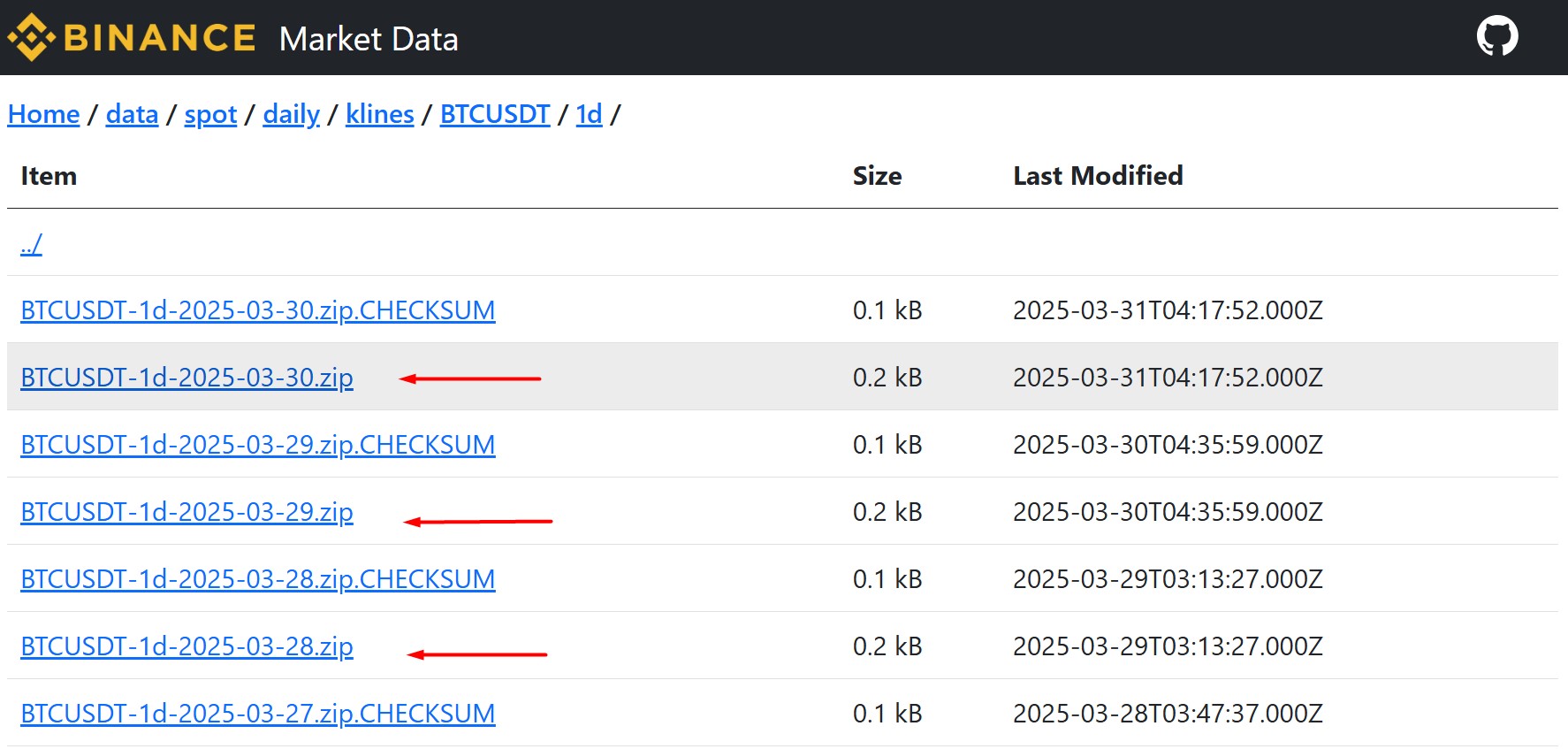Download BTCUSDT-1d-2025-03-28.zip

pyautogui.click(x=186, y=646)
